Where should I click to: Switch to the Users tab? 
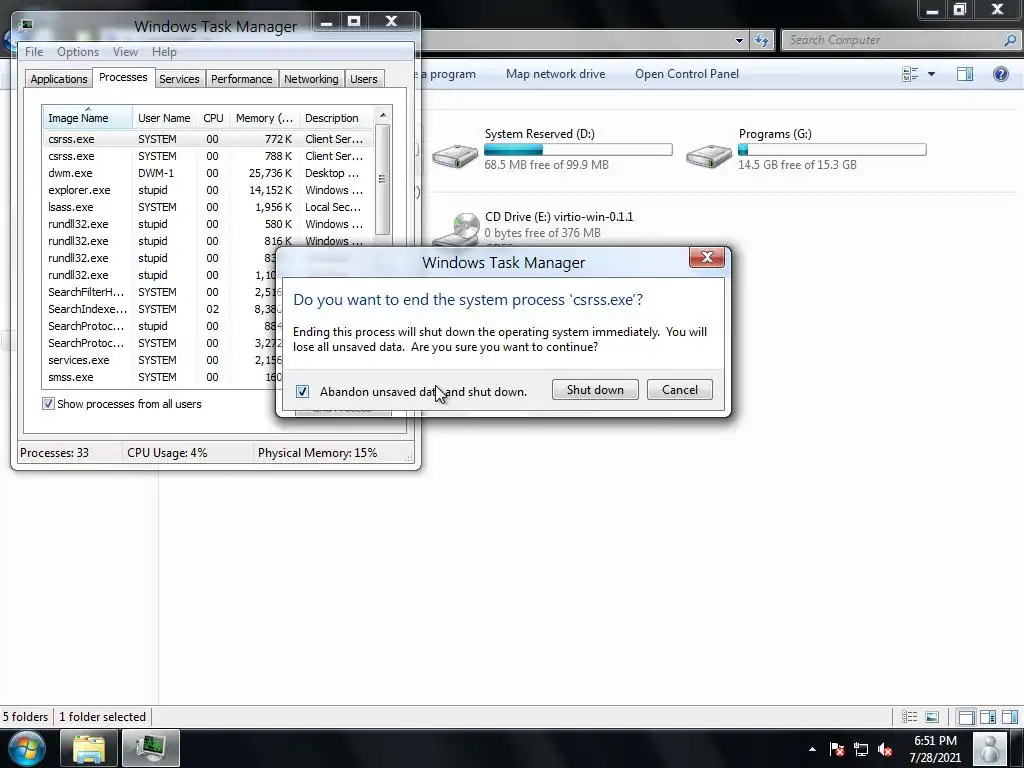coord(363,79)
